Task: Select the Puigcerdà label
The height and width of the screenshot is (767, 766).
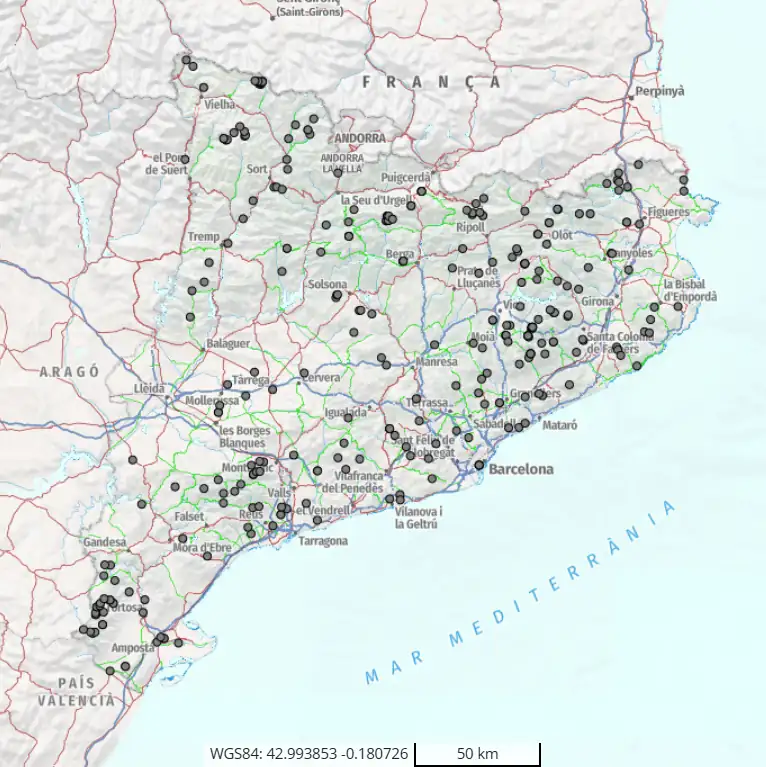Action: pyautogui.click(x=406, y=178)
